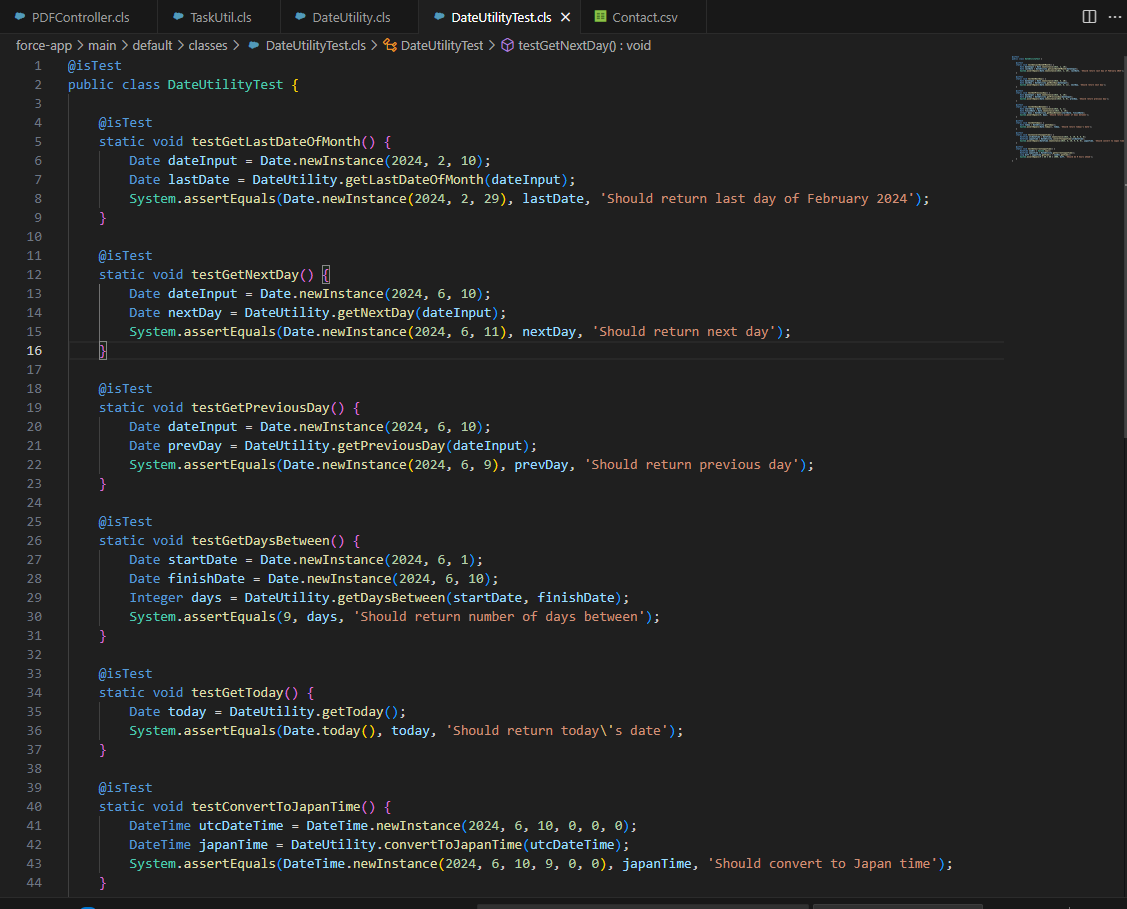Viewport: 1127px width, 909px height.
Task: Click the vertical scrollbar on the editor
Action: coord(1122,250)
